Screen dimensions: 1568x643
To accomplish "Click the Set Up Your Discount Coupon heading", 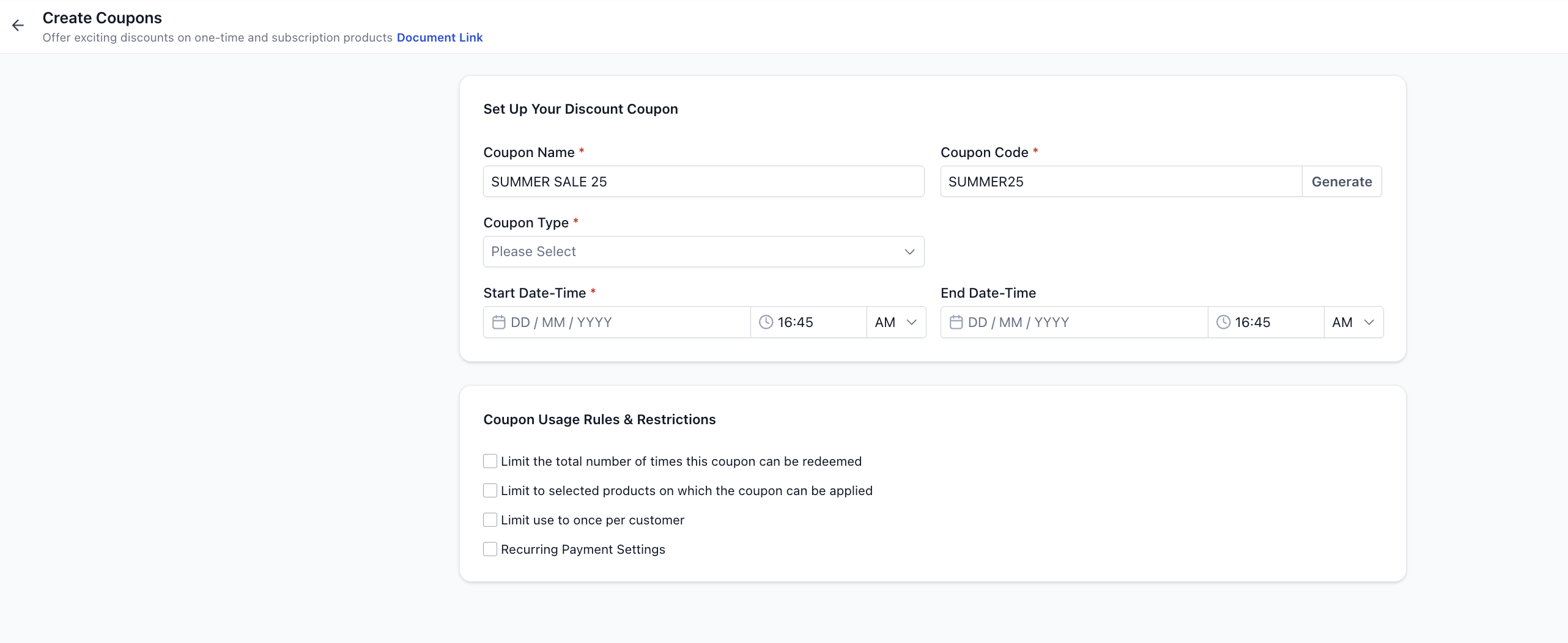I will pos(580,109).
